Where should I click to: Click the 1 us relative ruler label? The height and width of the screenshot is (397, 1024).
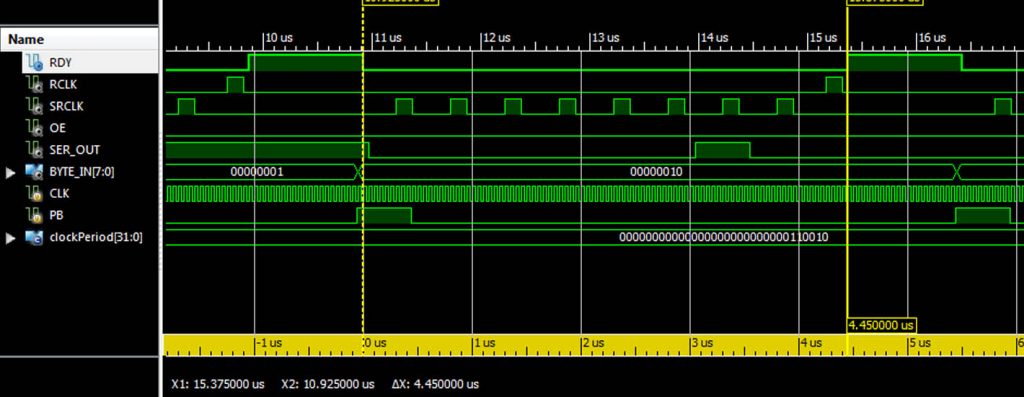[485, 342]
